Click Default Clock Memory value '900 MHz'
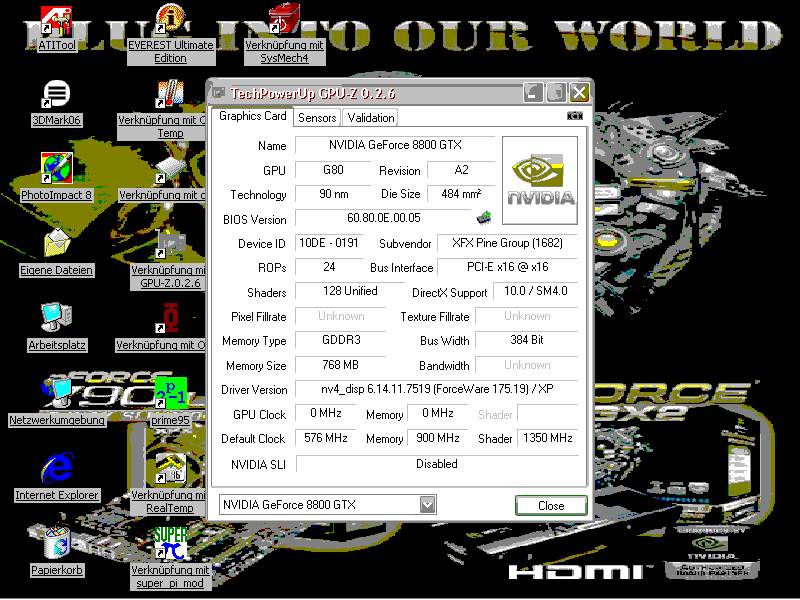800x600 pixels. [x=438, y=438]
